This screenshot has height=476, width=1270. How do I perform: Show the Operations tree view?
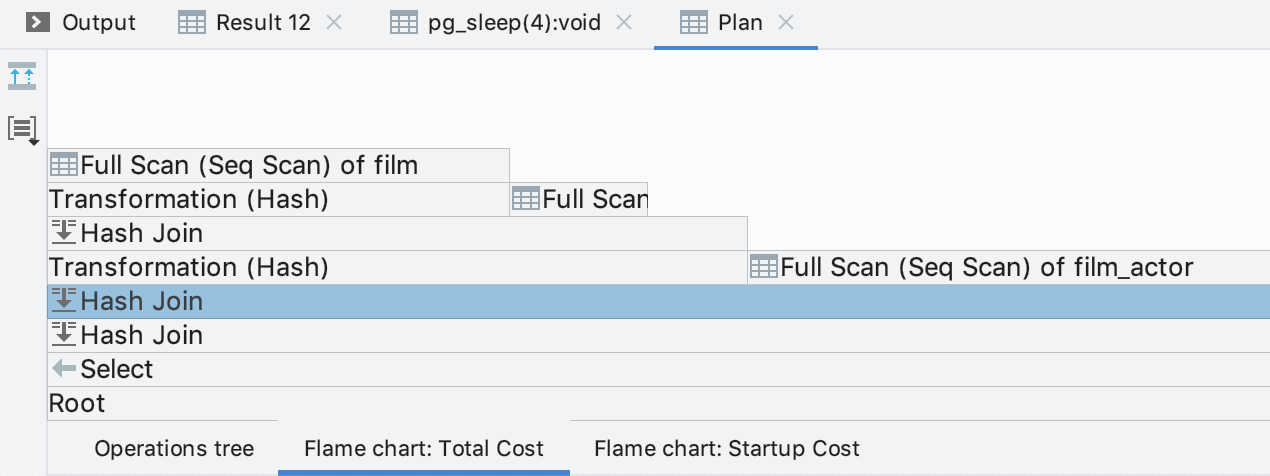tap(174, 449)
